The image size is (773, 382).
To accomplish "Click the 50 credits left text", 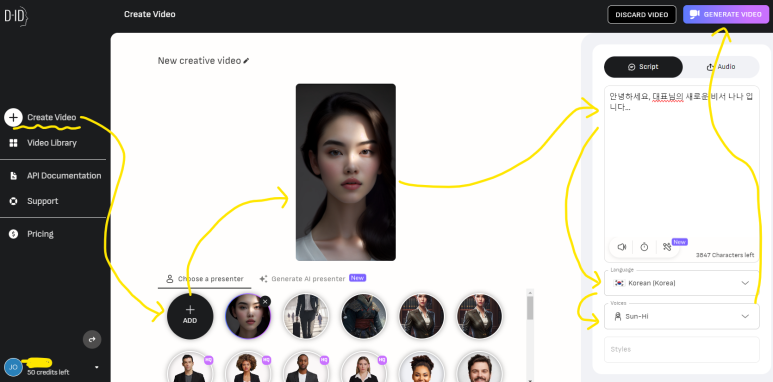I will (x=48, y=372).
